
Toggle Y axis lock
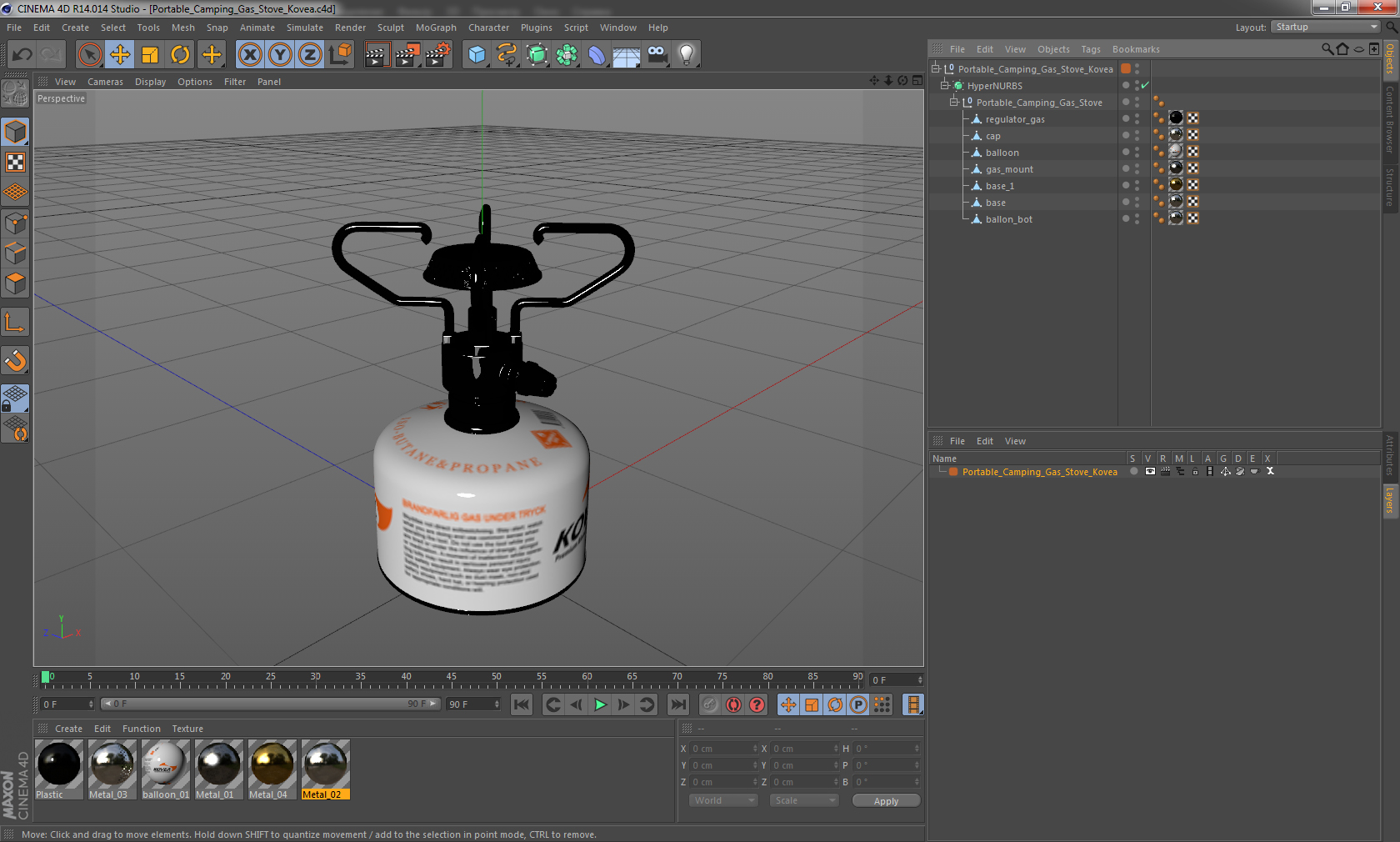tap(280, 55)
